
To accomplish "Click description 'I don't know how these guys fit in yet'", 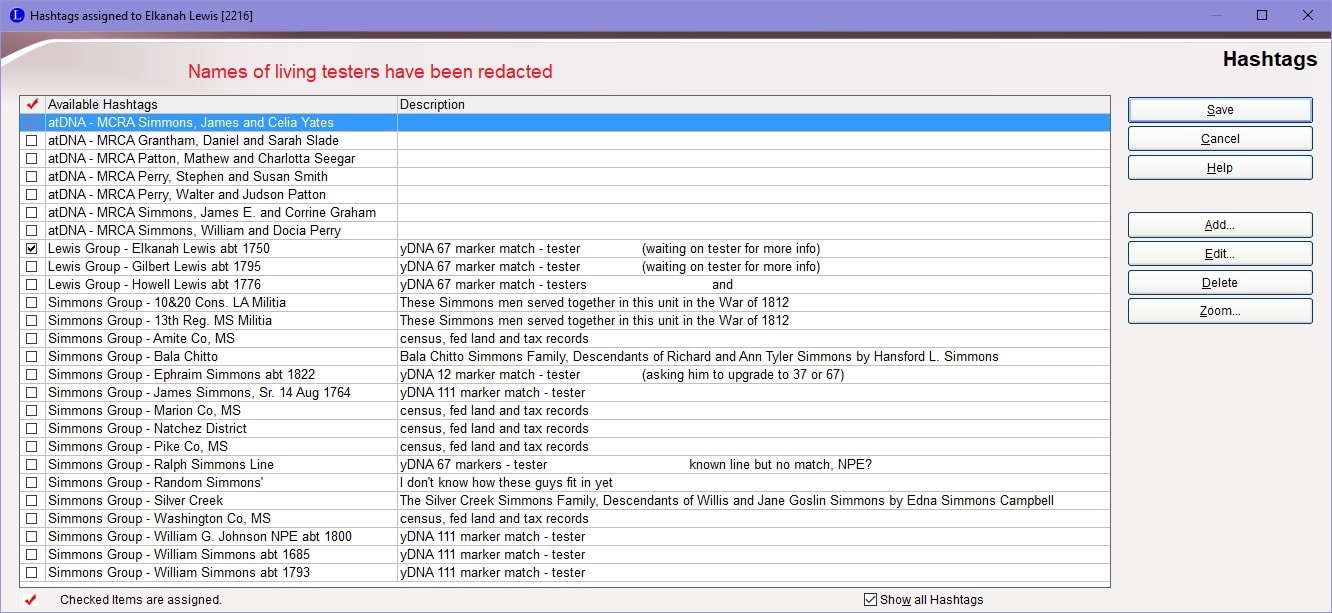I will click(x=507, y=483).
